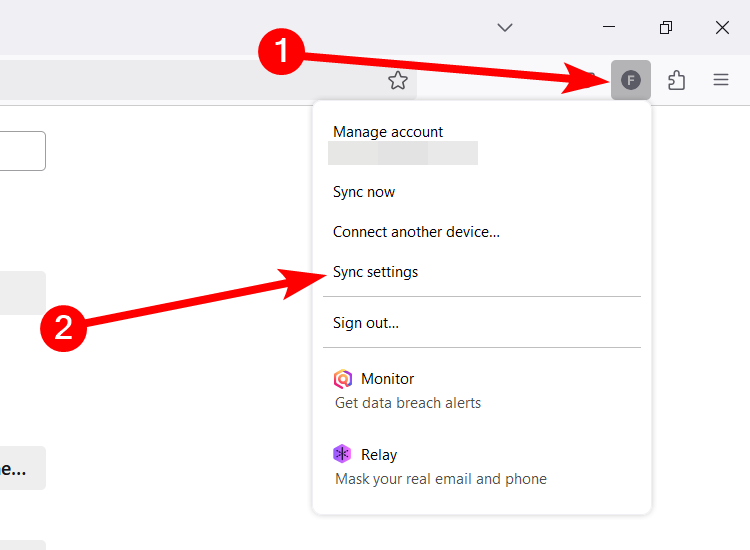The width and height of the screenshot is (750, 550).
Task: Focus the text input box at left edge
Action: [20, 151]
